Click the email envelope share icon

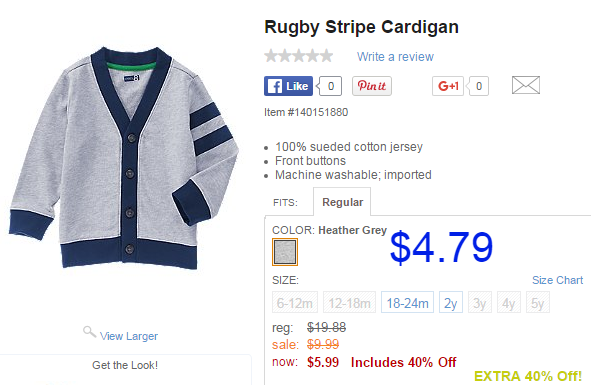pos(526,85)
